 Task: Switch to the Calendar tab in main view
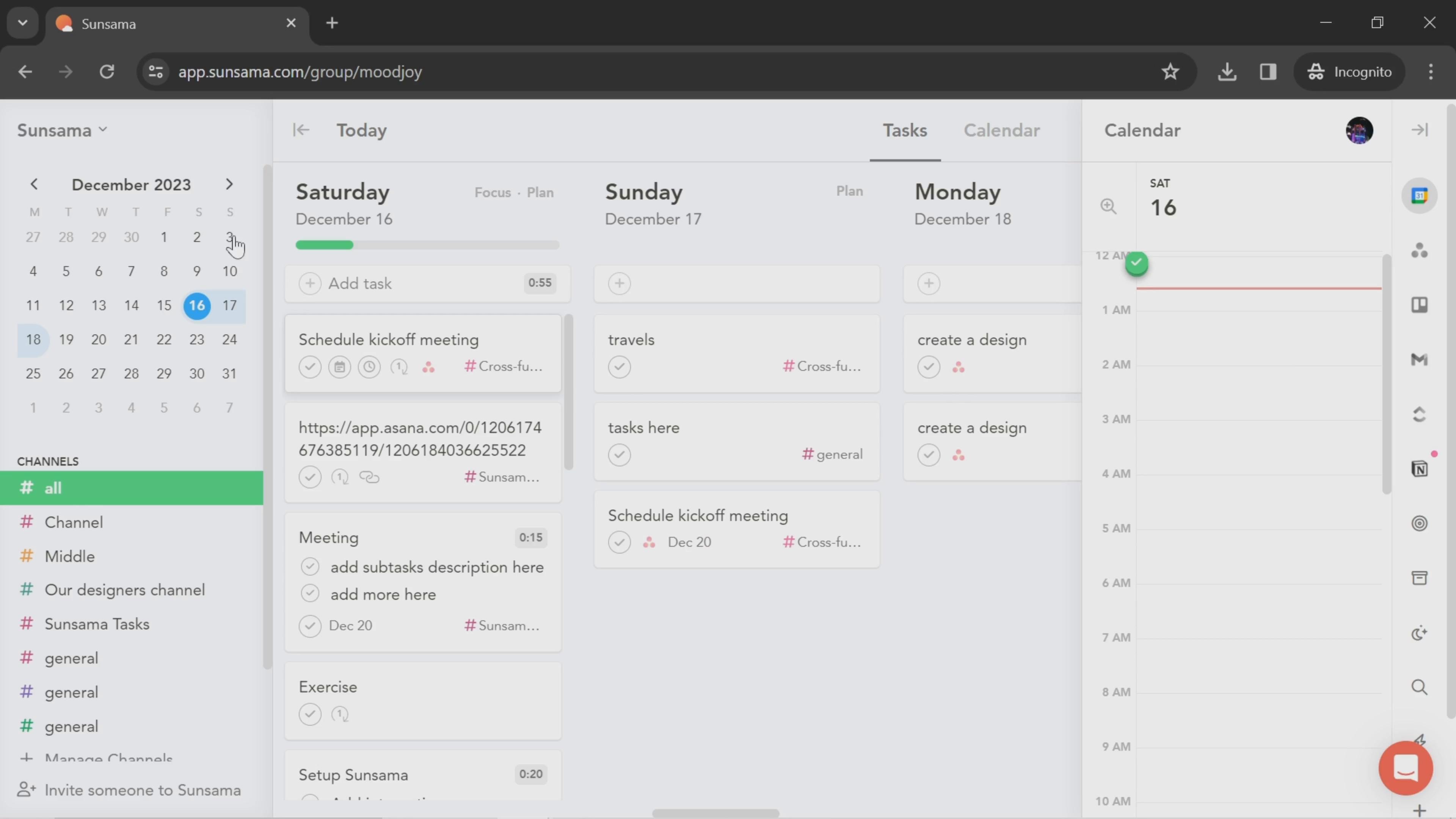pos(1001,130)
